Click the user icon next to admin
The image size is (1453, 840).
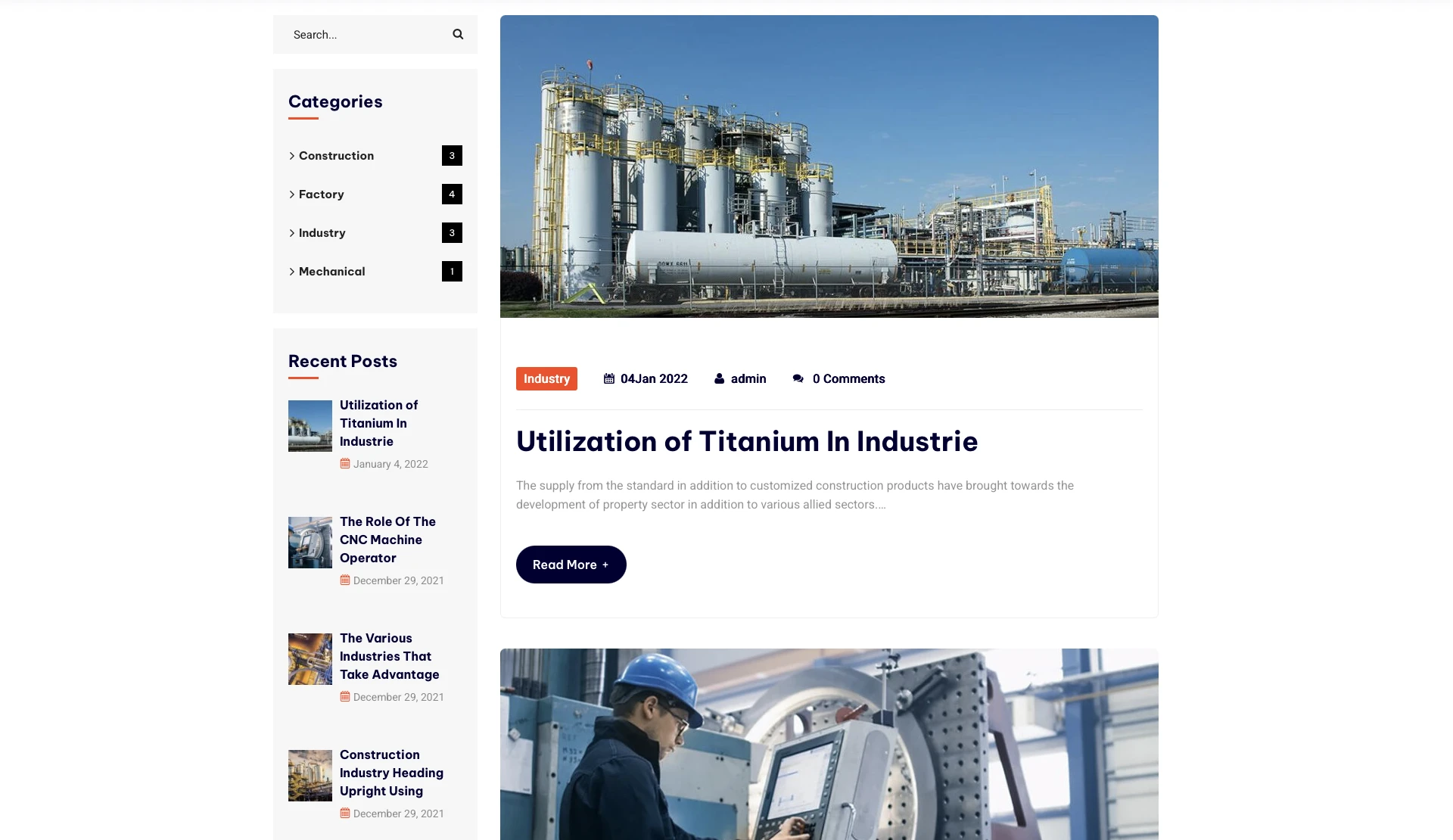[x=719, y=378]
